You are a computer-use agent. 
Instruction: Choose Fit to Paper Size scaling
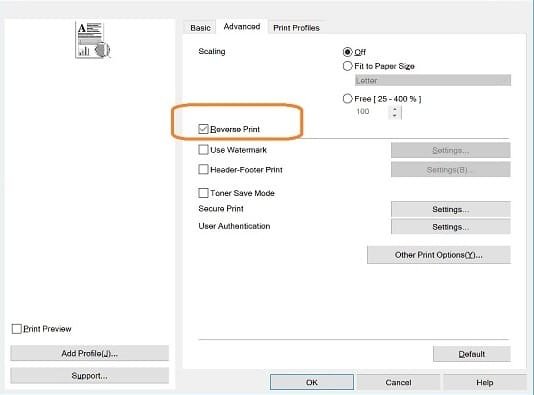click(x=347, y=66)
